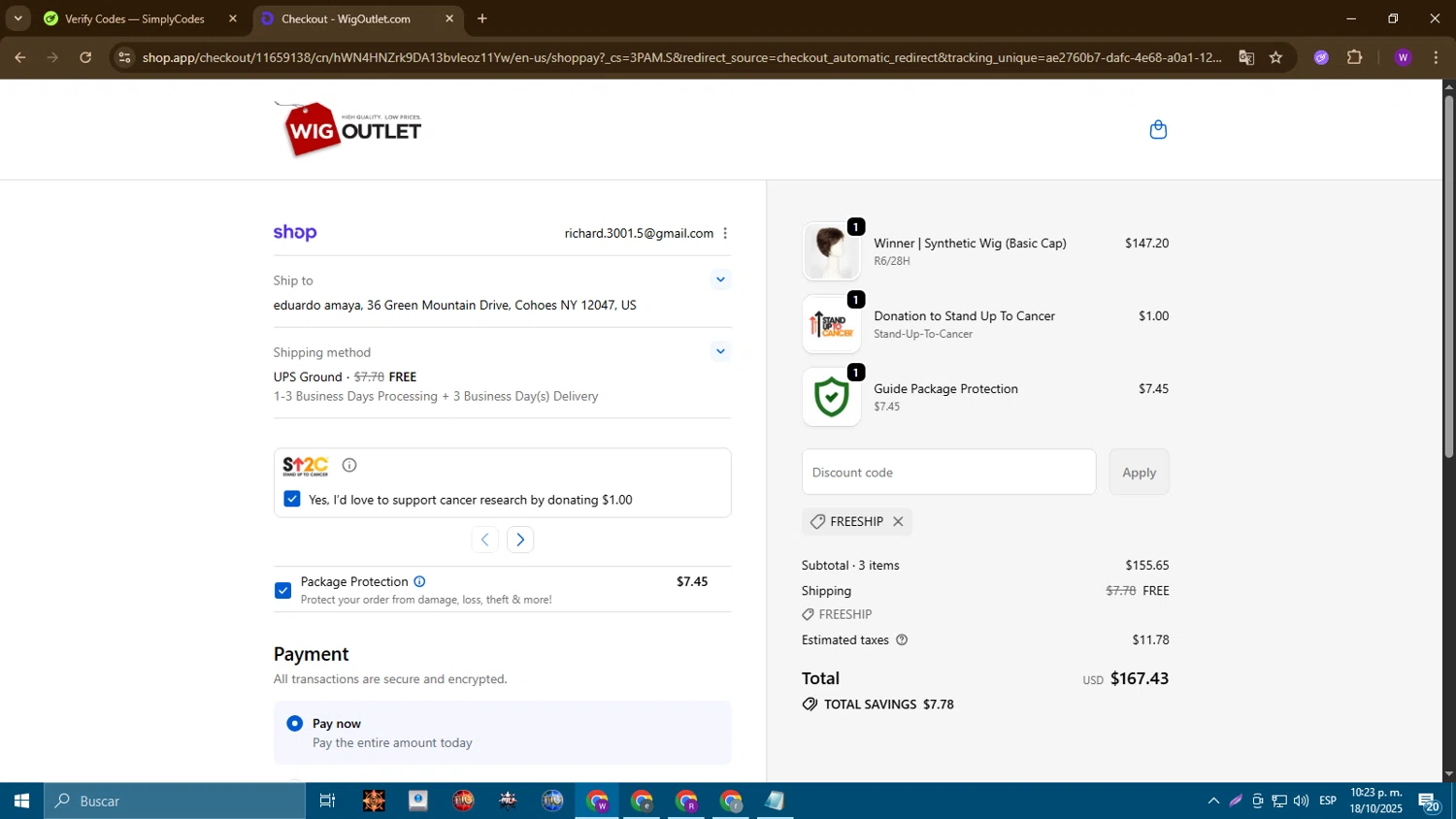The height and width of the screenshot is (819, 1456).
Task: Close the Checkout WigOutlet.com tab
Action: click(449, 18)
